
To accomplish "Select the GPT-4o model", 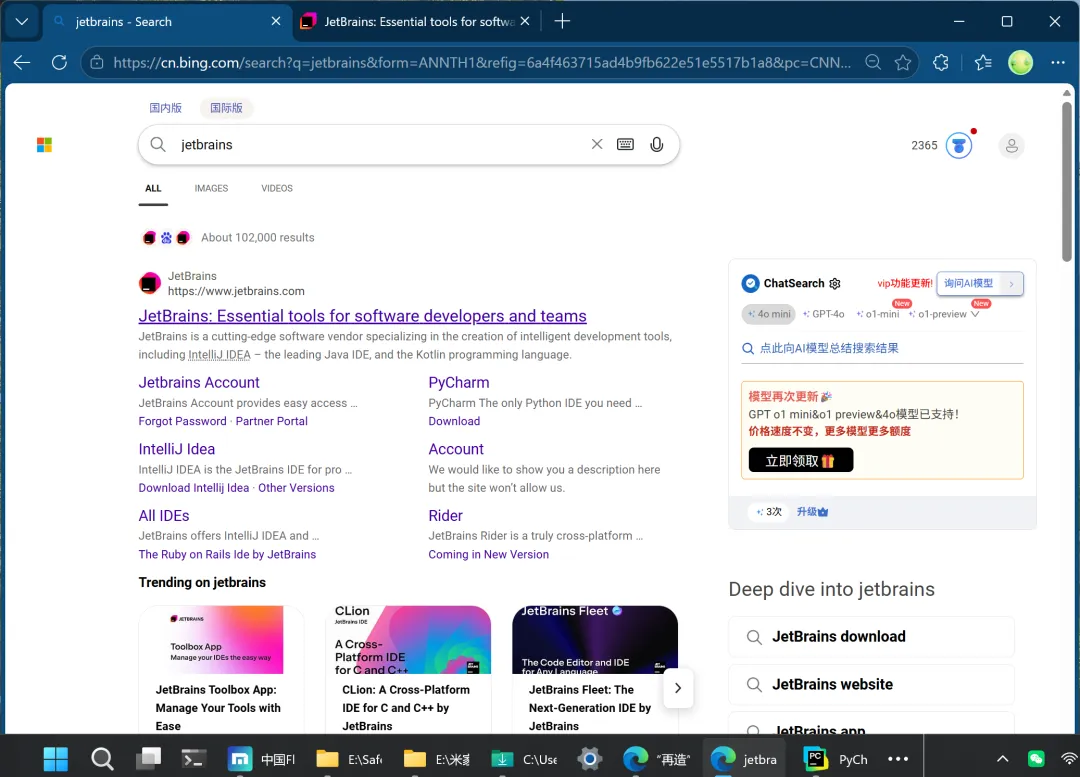I will (824, 314).
